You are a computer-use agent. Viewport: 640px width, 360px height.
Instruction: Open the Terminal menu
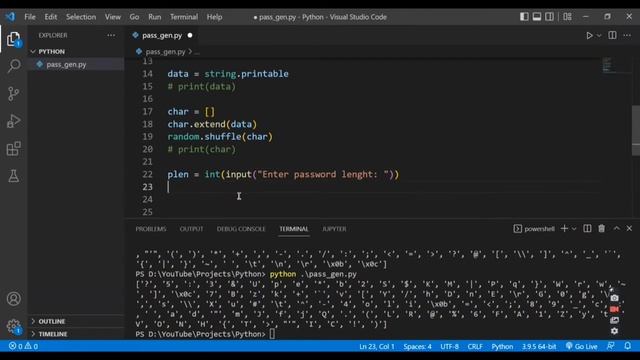pos(184,17)
